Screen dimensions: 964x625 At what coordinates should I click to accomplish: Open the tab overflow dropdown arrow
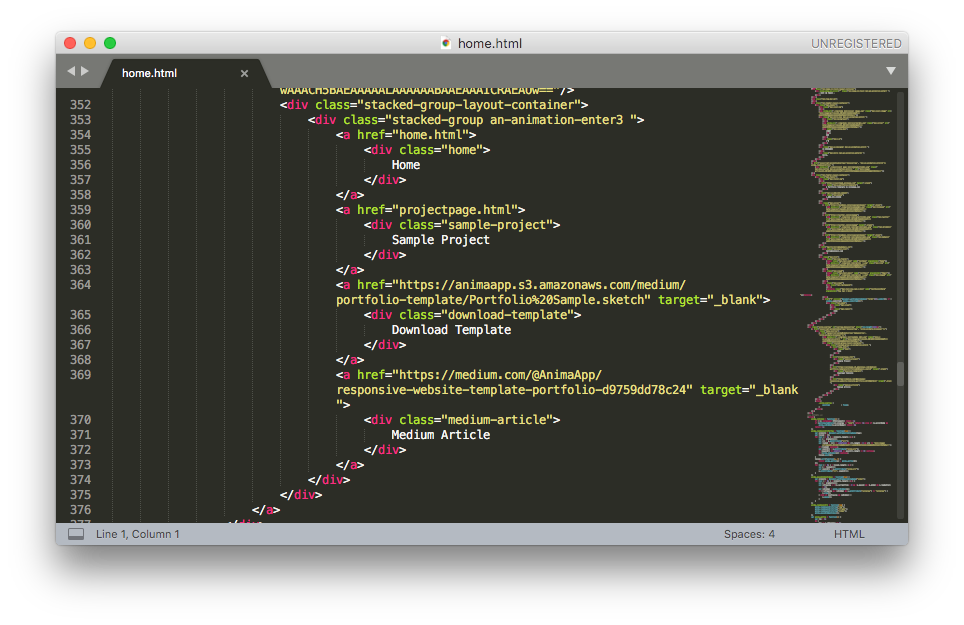coord(890,72)
